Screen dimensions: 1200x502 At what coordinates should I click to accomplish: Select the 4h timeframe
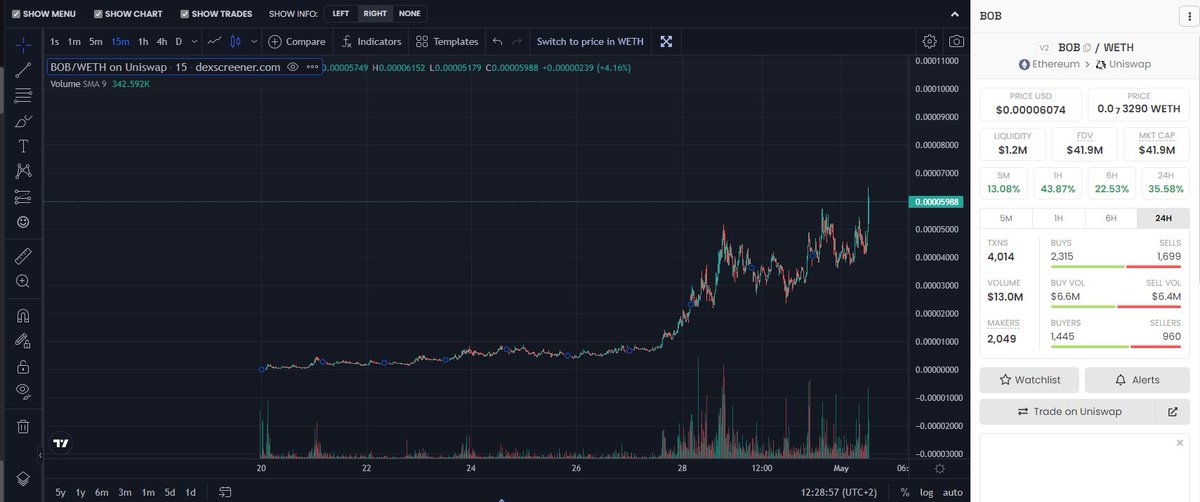coord(162,42)
